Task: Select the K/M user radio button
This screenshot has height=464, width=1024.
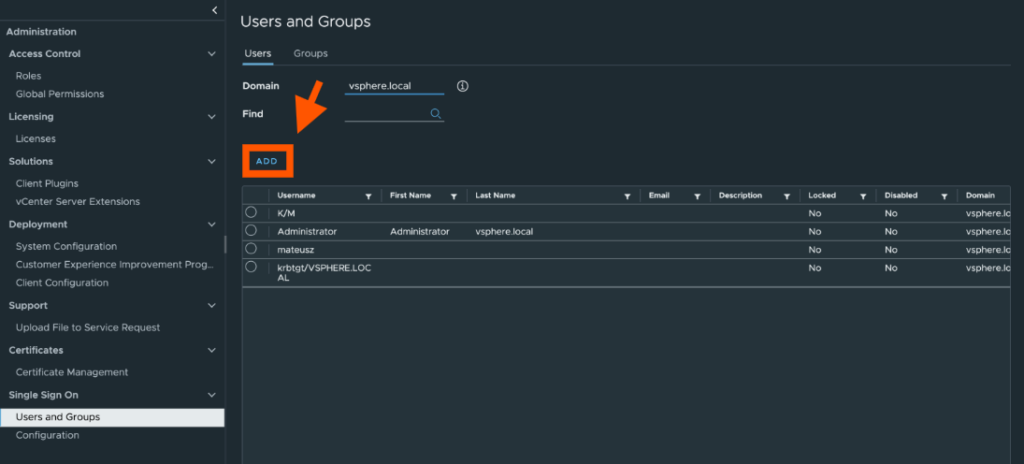Action: tap(251, 212)
